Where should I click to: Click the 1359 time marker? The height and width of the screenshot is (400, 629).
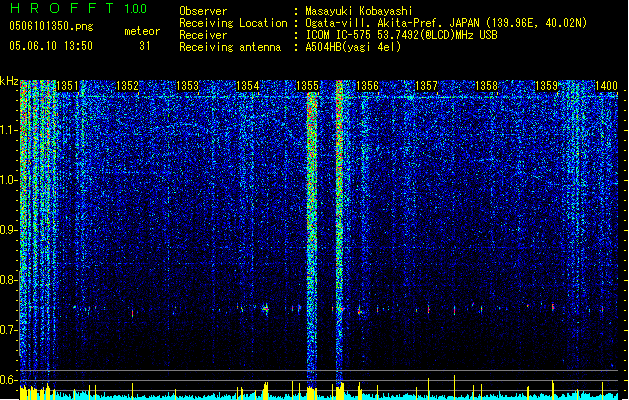click(546, 86)
